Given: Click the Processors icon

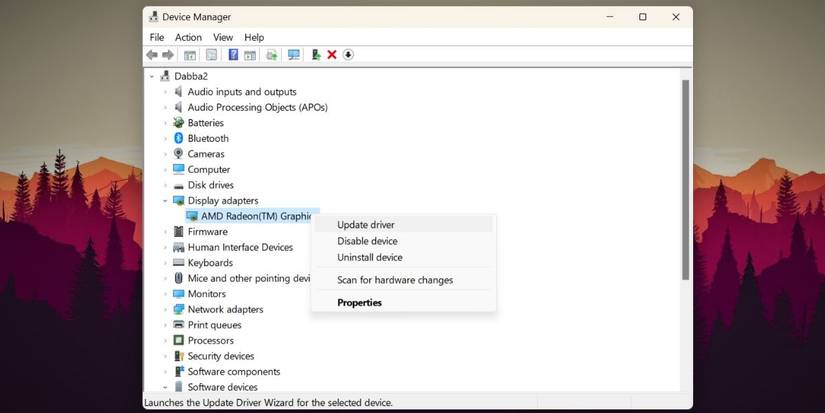Looking at the screenshot, I should [x=179, y=340].
